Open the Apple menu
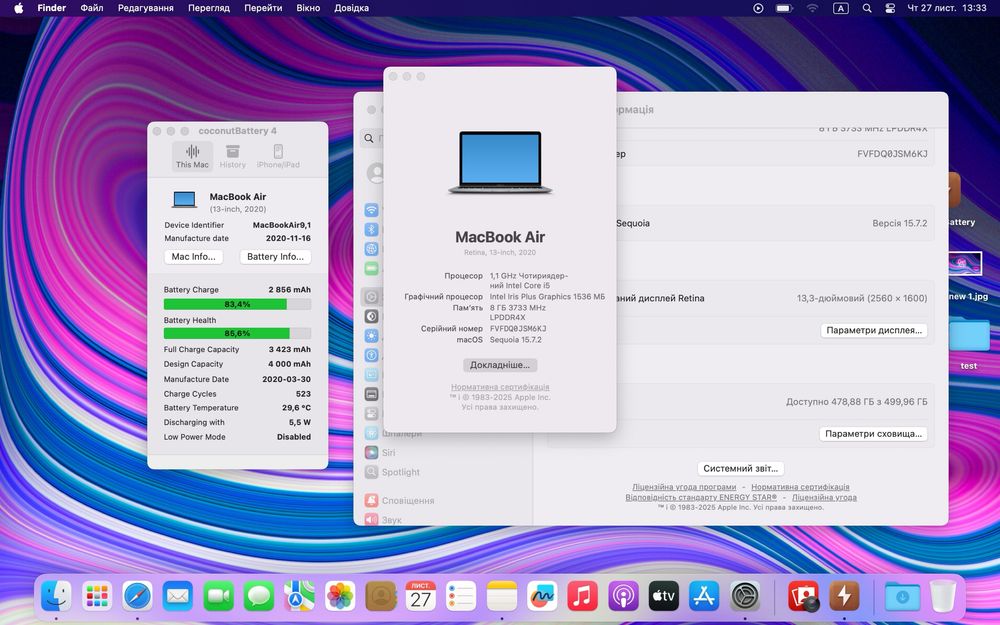The image size is (1000, 625). tap(18, 8)
